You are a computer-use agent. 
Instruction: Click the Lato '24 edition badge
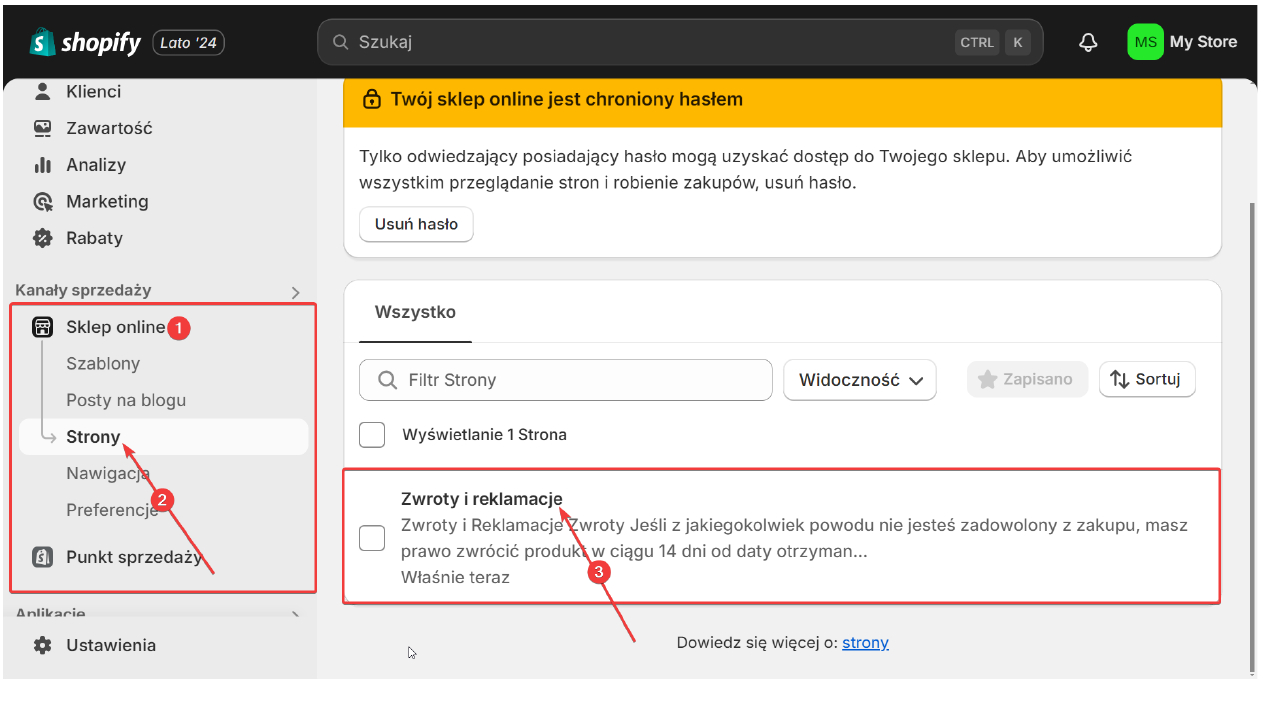(189, 43)
